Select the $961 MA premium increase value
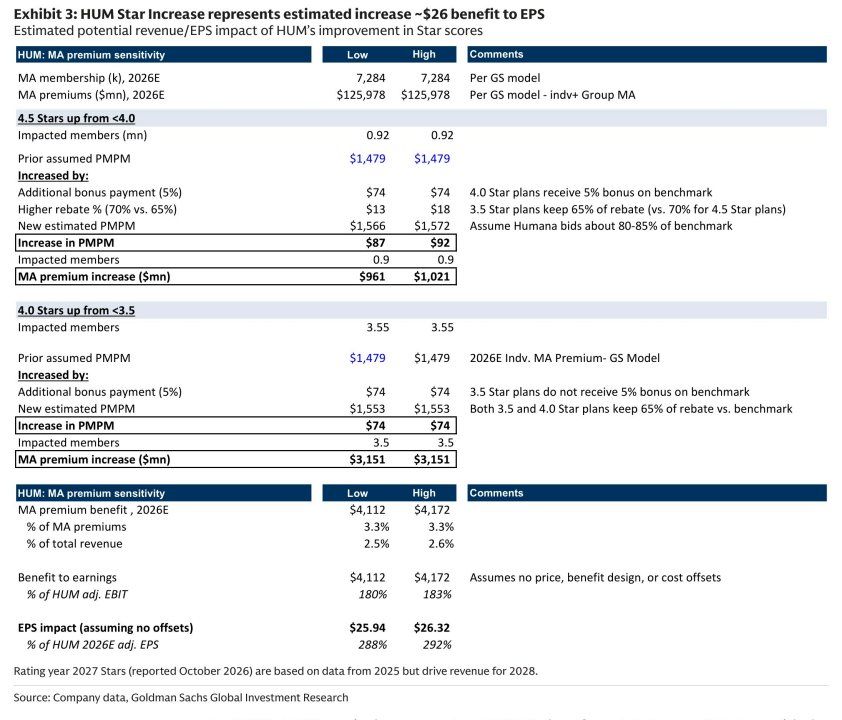842x720 pixels. pyautogui.click(x=372, y=277)
